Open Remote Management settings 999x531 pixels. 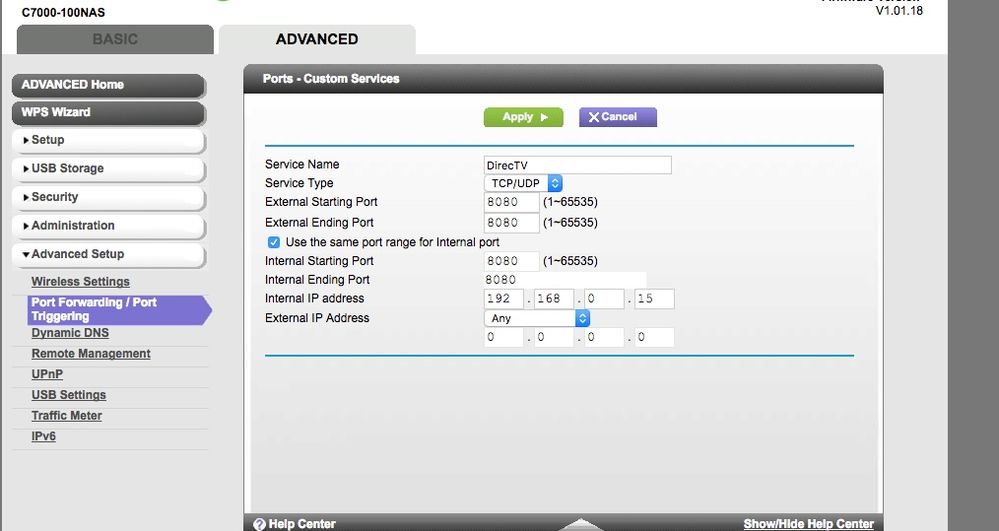coord(91,354)
